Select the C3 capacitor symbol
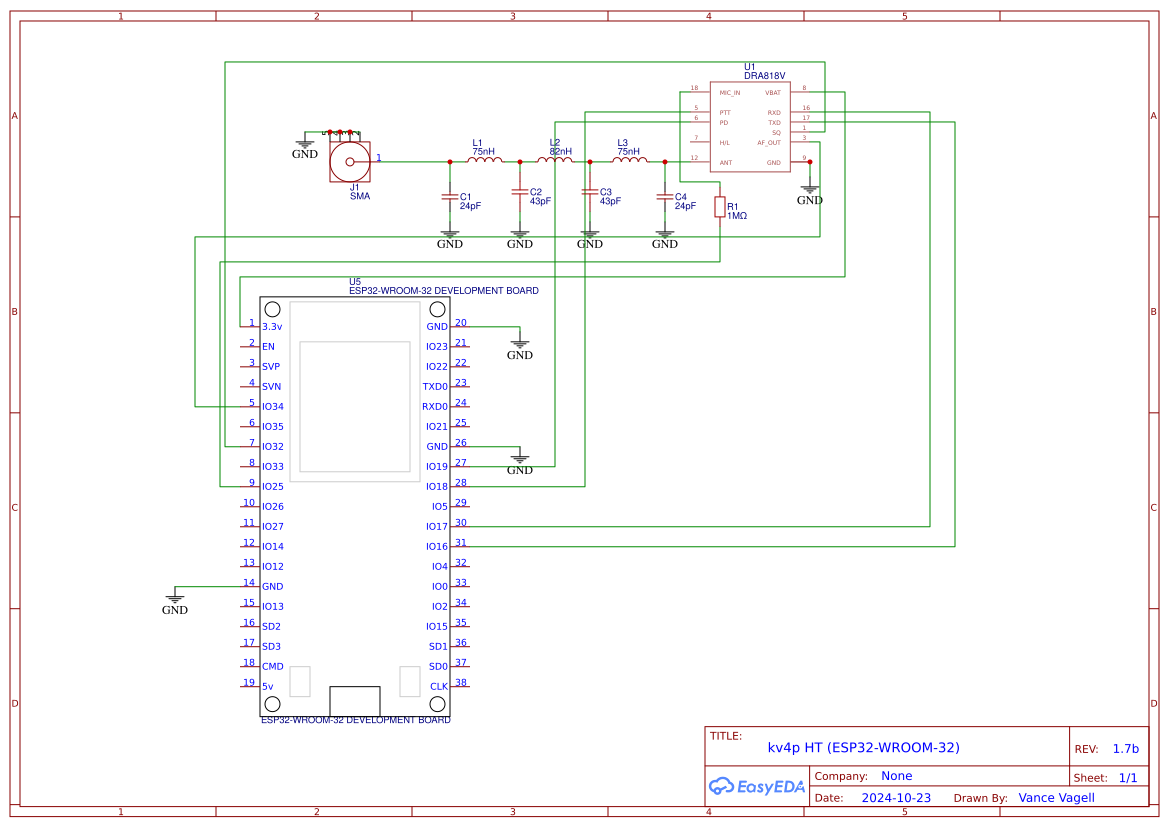Viewport: 1169px width, 827px height. pos(590,192)
